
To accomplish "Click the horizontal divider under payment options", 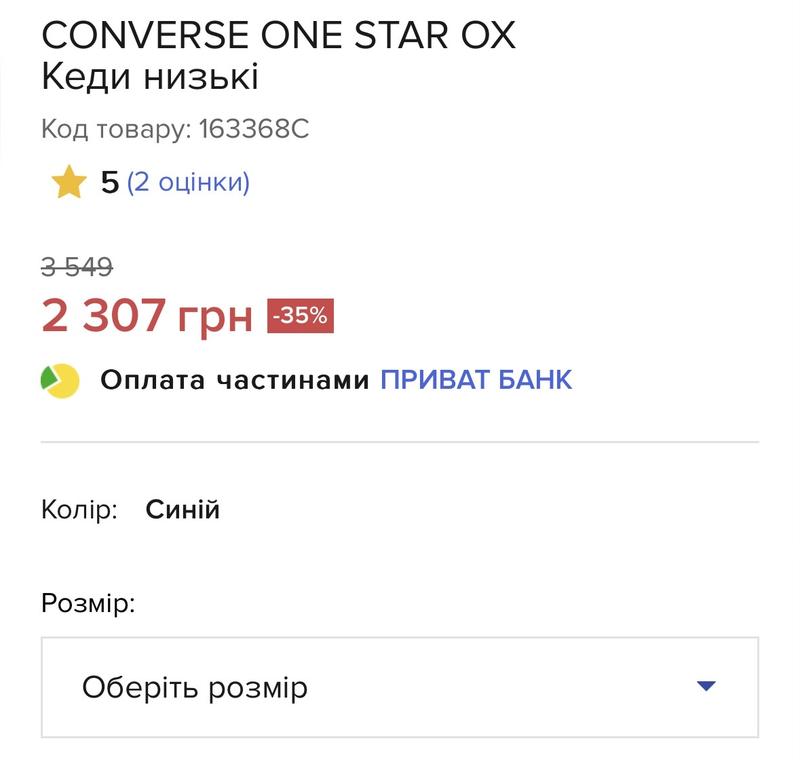I will pyautogui.click(x=399, y=442).
